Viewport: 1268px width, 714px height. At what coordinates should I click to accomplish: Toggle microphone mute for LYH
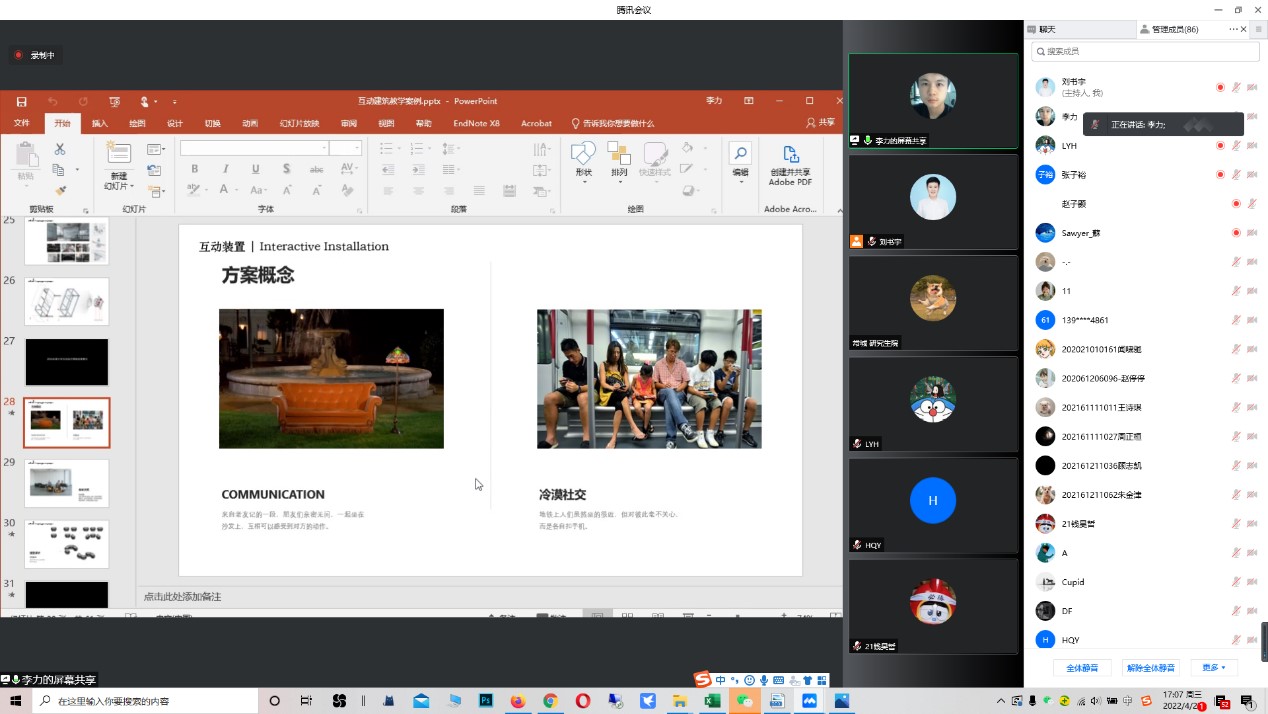point(1236,146)
